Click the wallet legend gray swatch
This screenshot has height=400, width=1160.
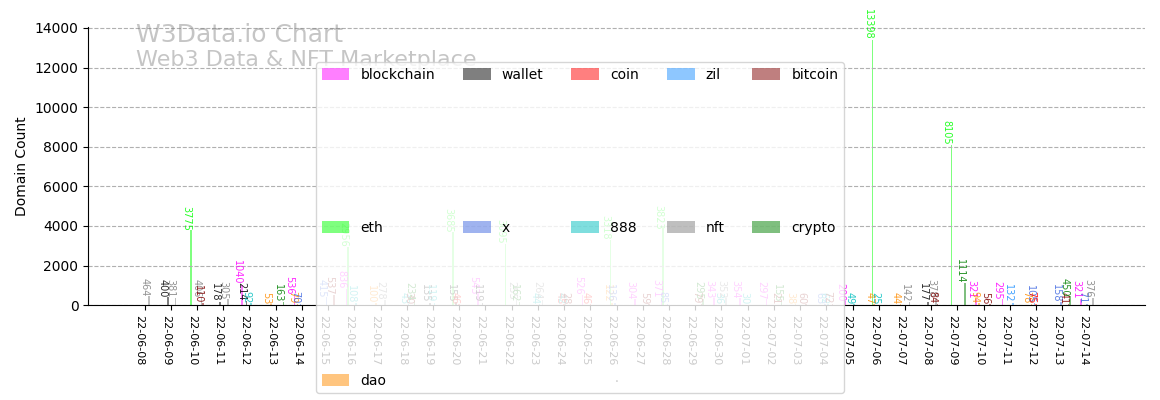click(x=477, y=74)
